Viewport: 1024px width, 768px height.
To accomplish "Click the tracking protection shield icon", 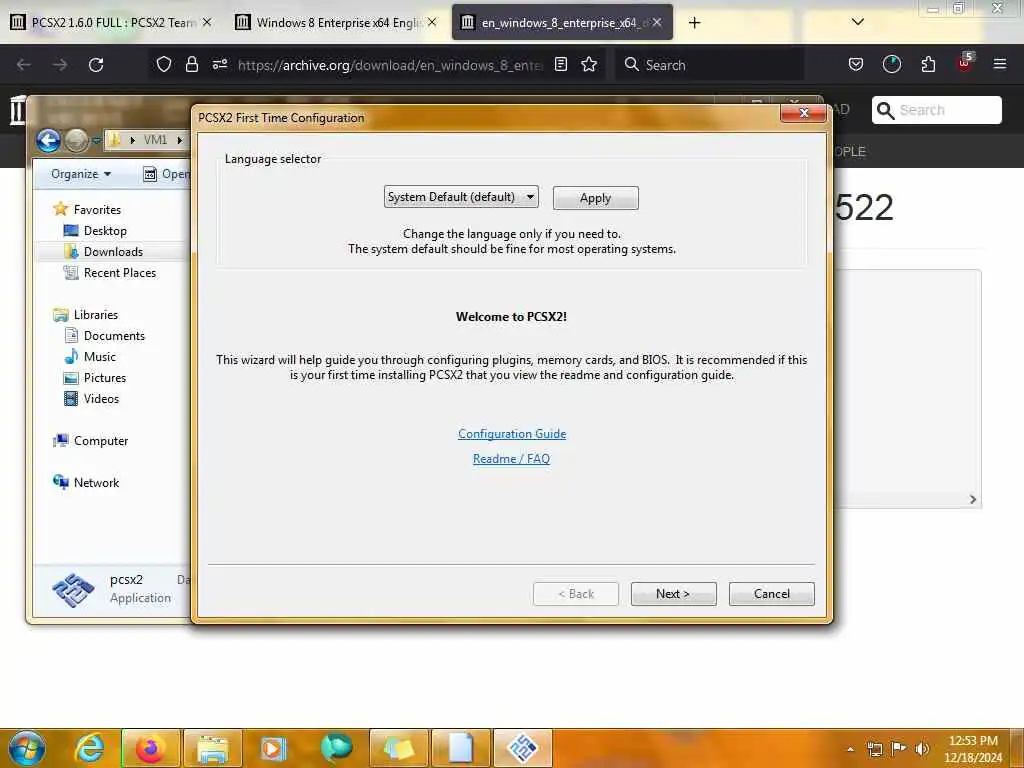I will (164, 65).
